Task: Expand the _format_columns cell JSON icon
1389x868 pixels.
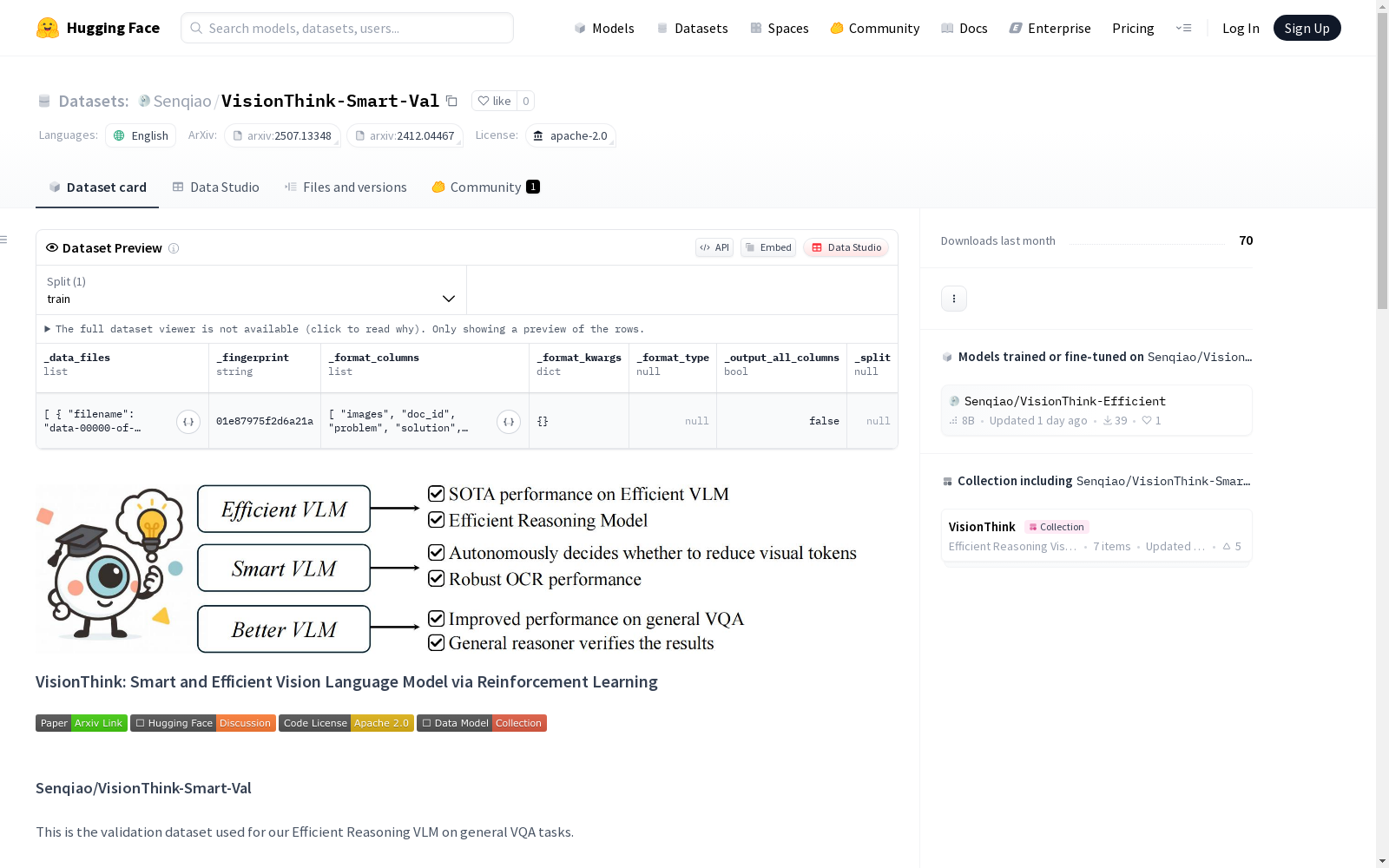Action: pos(509,422)
